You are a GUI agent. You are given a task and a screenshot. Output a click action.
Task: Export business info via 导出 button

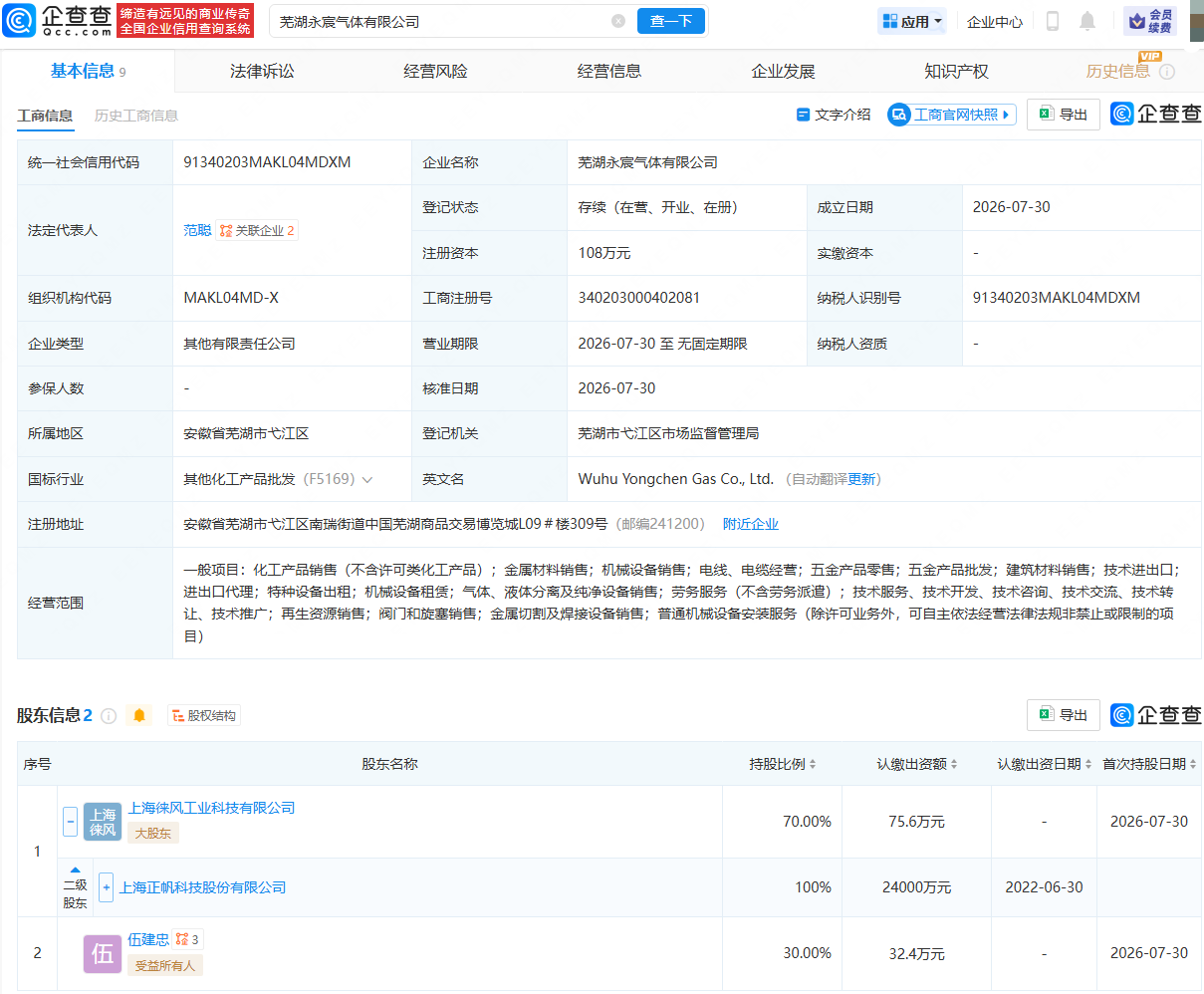(x=1064, y=115)
